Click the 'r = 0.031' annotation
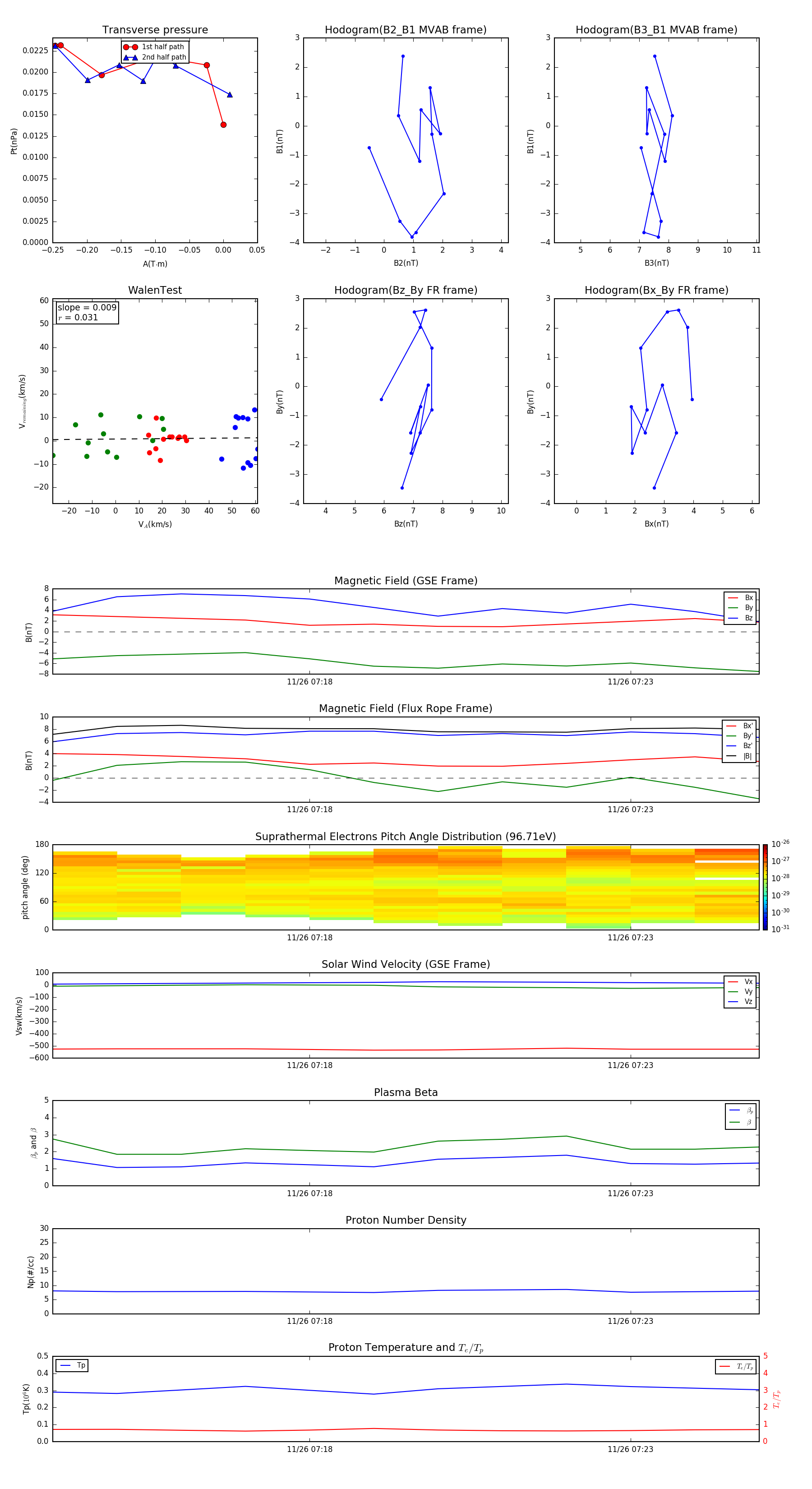 (x=78, y=317)
